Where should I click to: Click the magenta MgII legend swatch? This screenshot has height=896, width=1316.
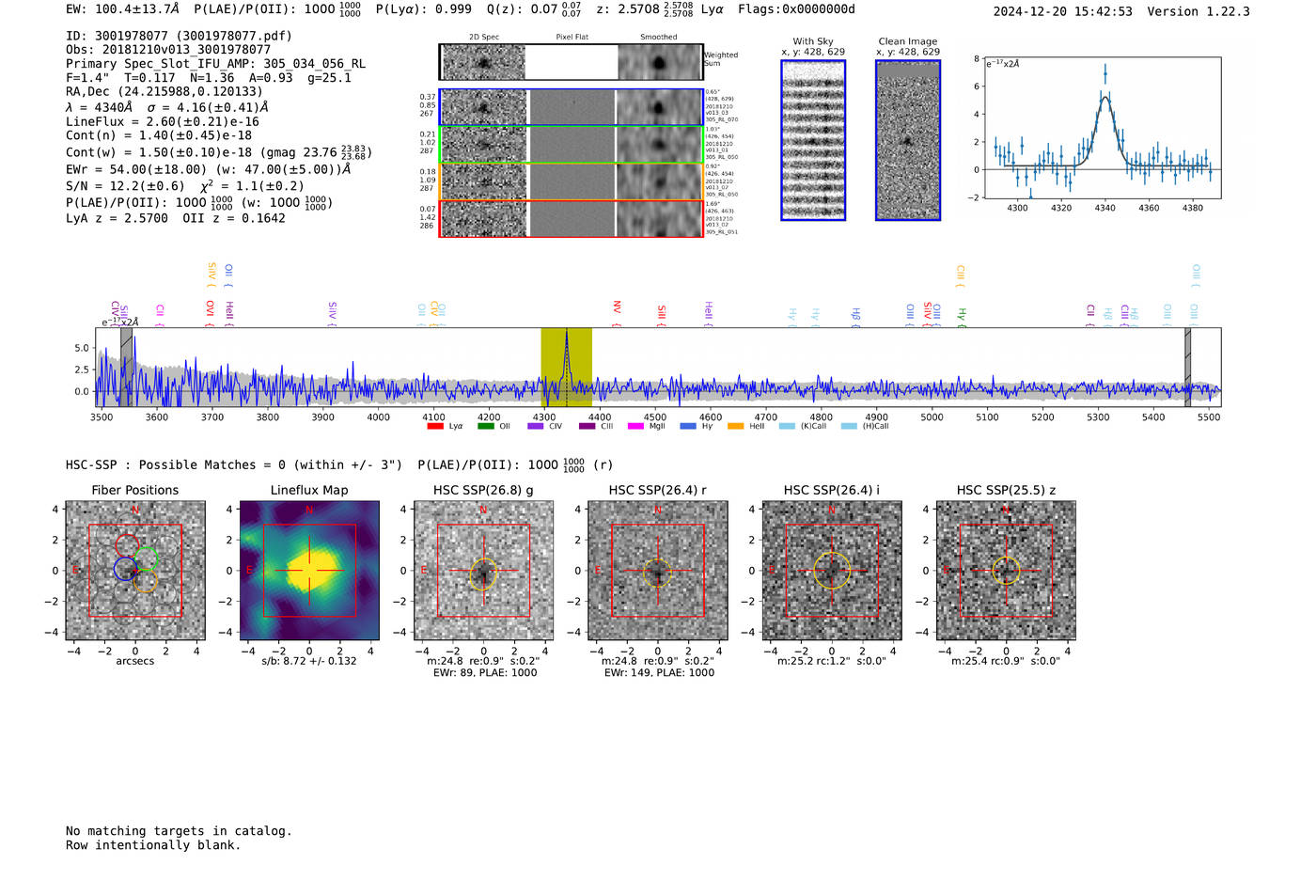(x=635, y=426)
